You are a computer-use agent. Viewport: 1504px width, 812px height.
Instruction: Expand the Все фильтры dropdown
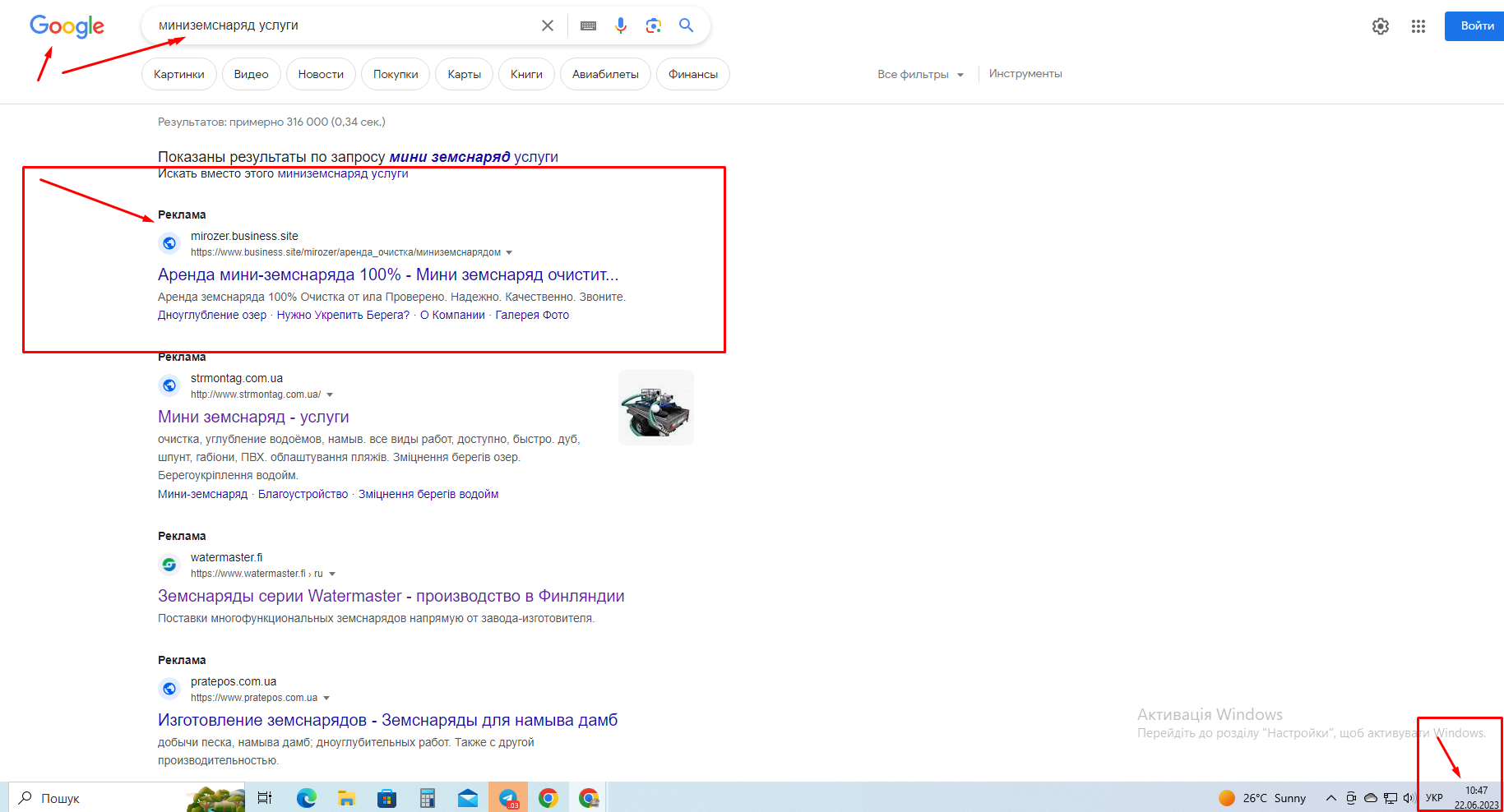click(920, 74)
